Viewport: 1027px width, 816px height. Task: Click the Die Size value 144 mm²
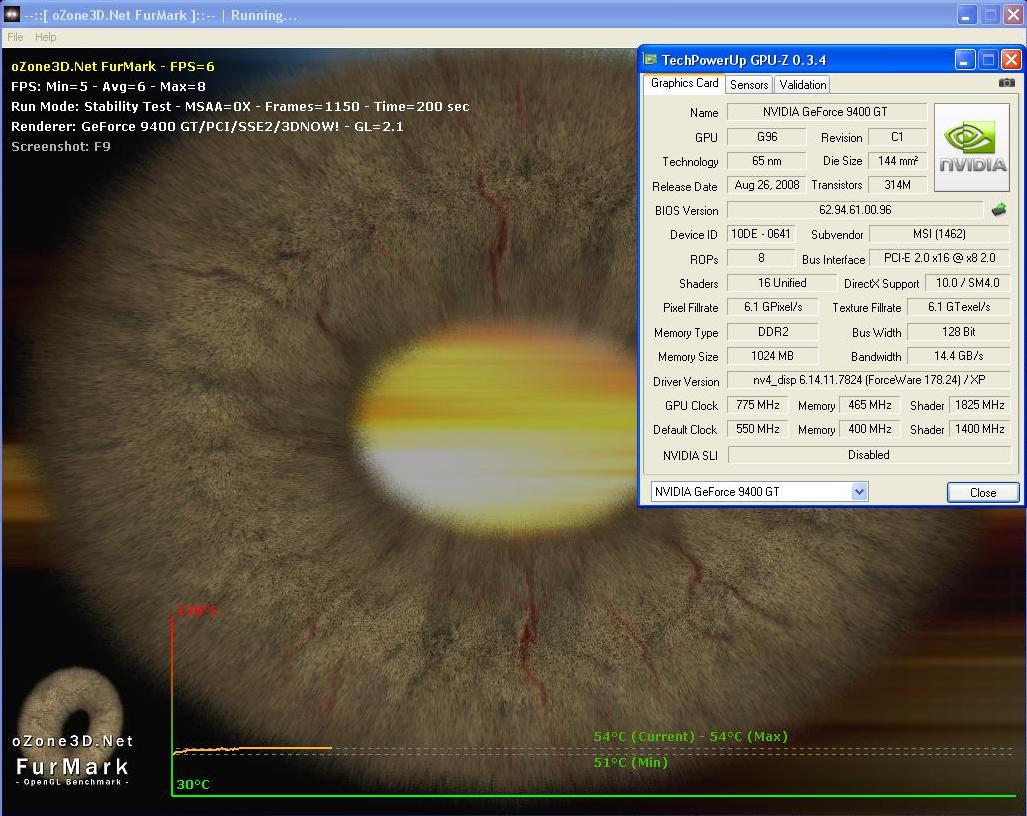[897, 161]
